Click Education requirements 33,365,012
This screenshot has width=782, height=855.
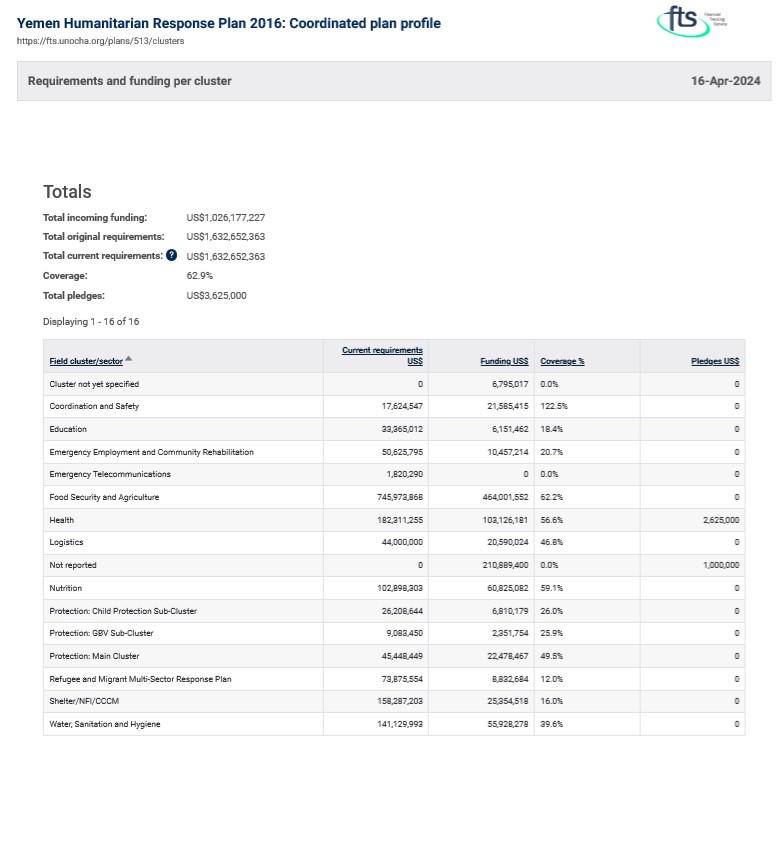click(x=402, y=429)
